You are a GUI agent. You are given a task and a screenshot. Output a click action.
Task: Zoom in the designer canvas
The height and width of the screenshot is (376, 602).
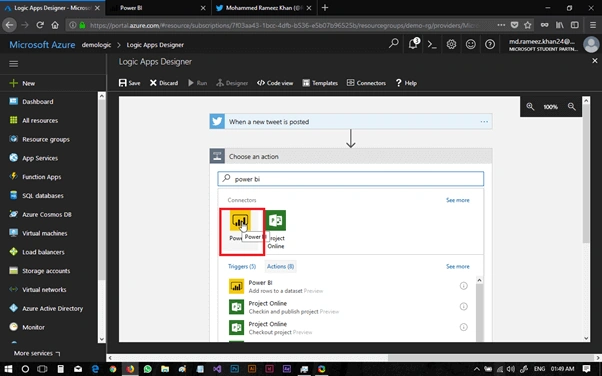coord(530,107)
